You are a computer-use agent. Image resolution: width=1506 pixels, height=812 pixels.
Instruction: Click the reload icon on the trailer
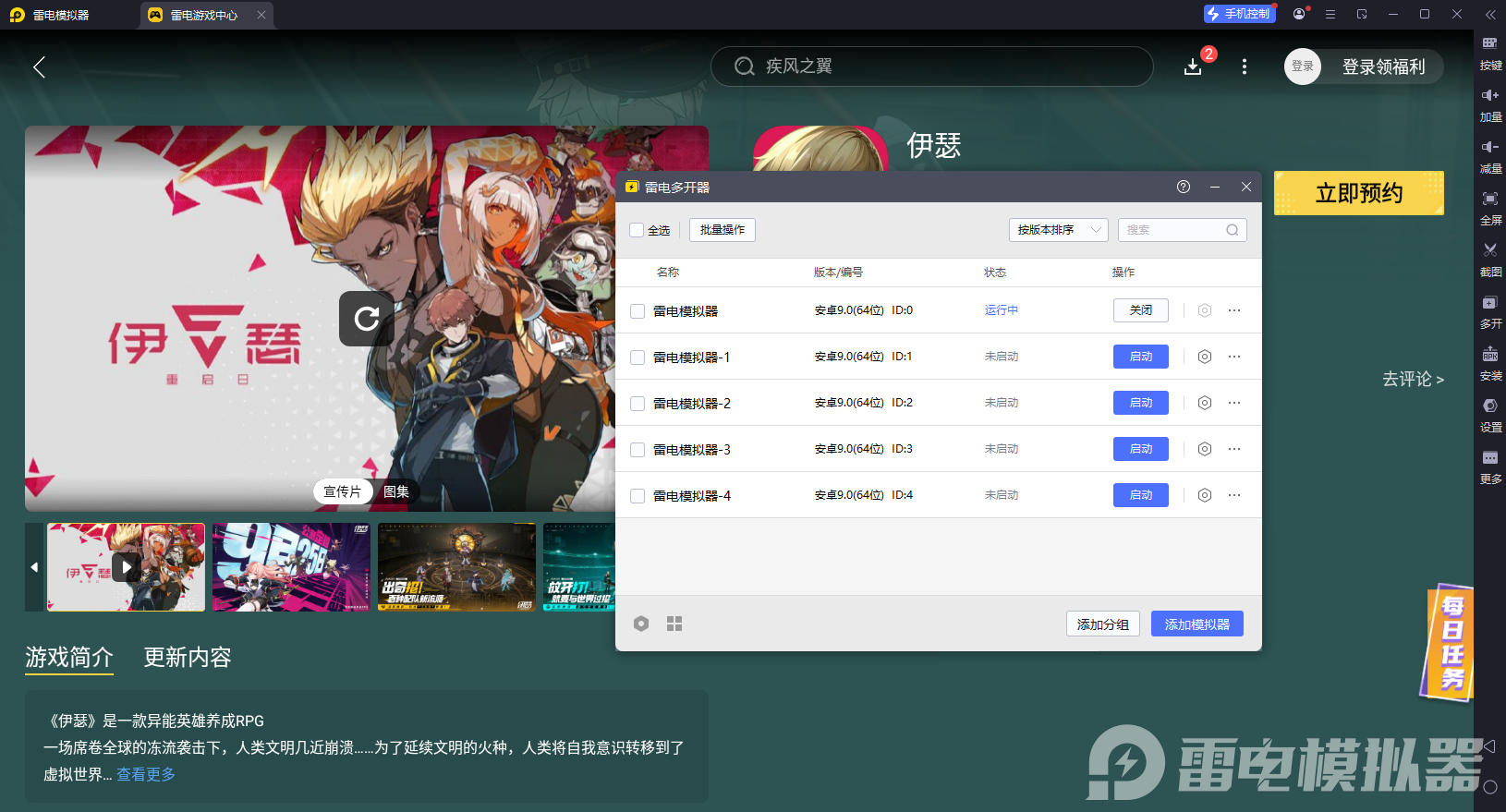click(x=367, y=319)
